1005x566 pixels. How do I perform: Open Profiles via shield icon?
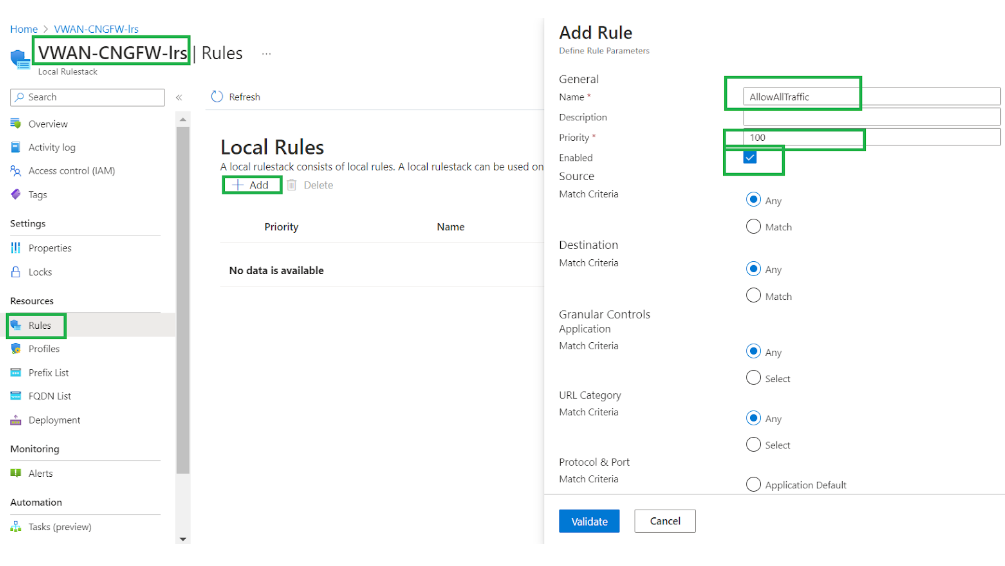point(16,349)
